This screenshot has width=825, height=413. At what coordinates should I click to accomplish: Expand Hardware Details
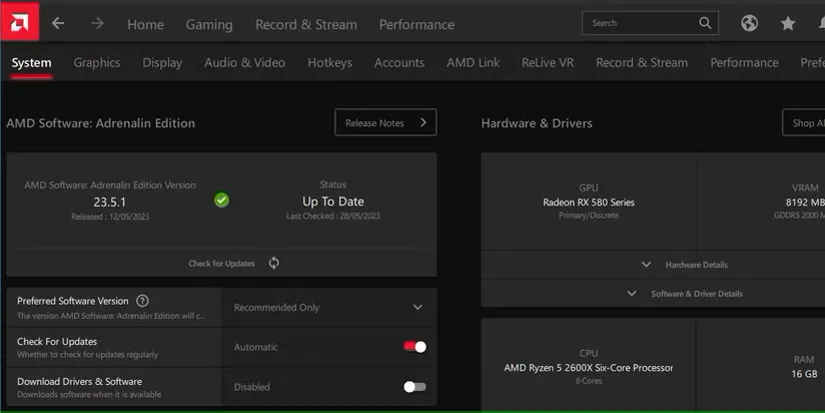tap(685, 265)
